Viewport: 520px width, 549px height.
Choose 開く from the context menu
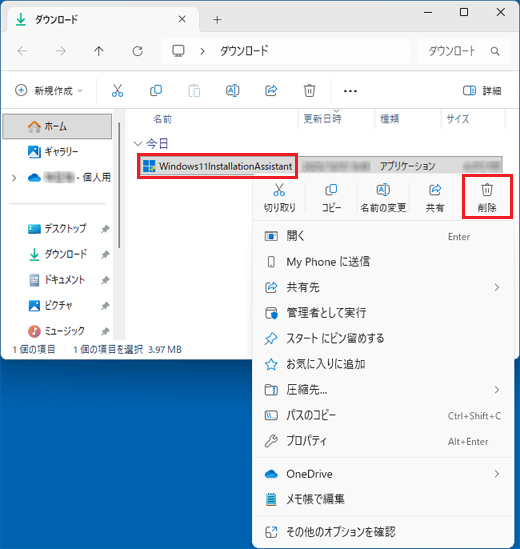[383, 236]
